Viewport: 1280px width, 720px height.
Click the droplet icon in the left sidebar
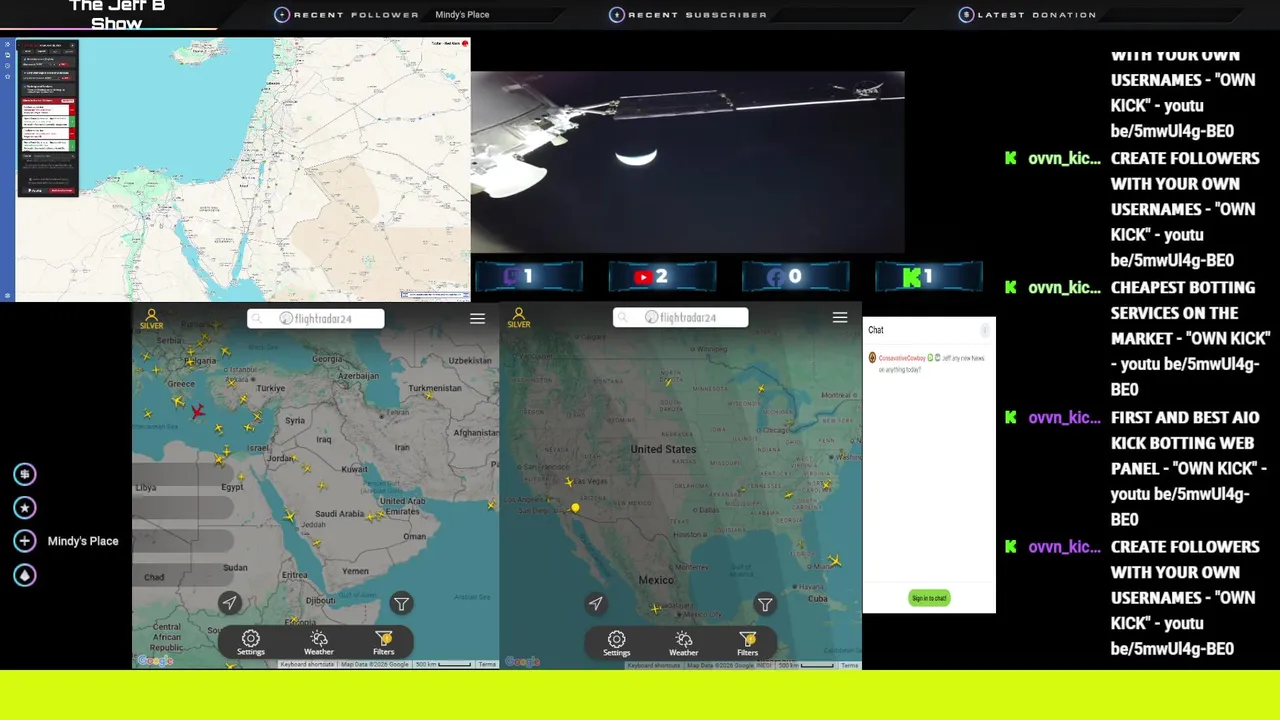click(25, 575)
